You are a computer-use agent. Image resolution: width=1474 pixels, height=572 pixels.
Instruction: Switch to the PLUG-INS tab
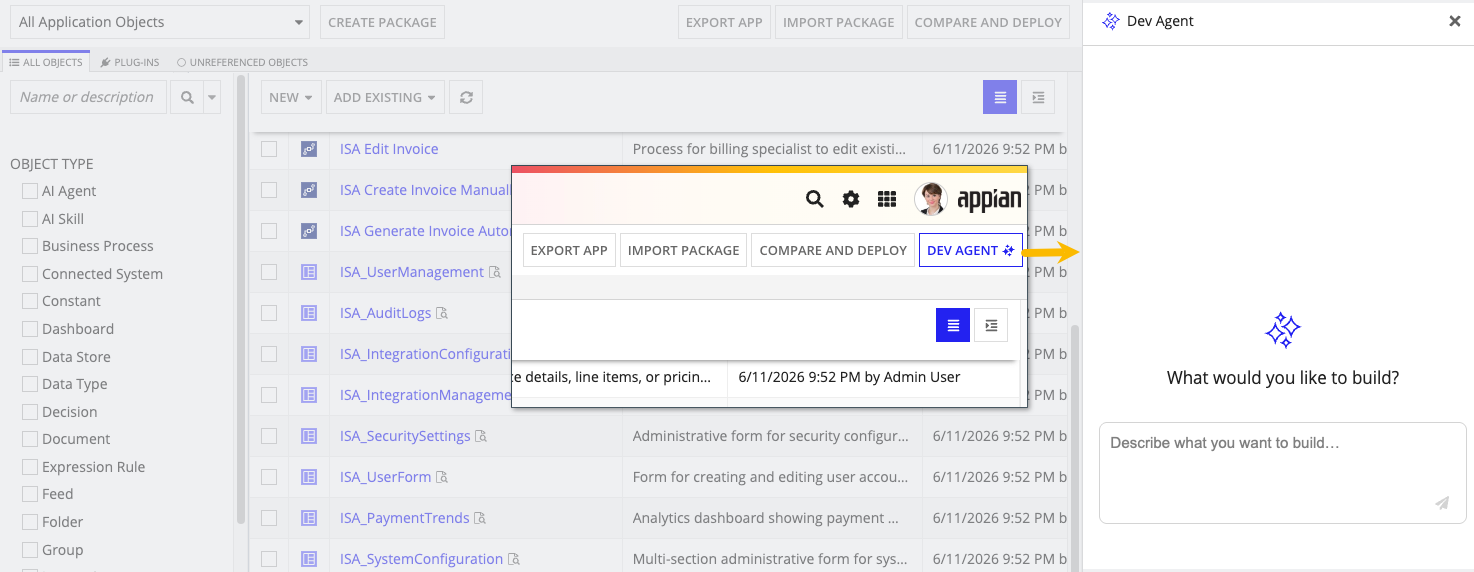[x=130, y=62]
